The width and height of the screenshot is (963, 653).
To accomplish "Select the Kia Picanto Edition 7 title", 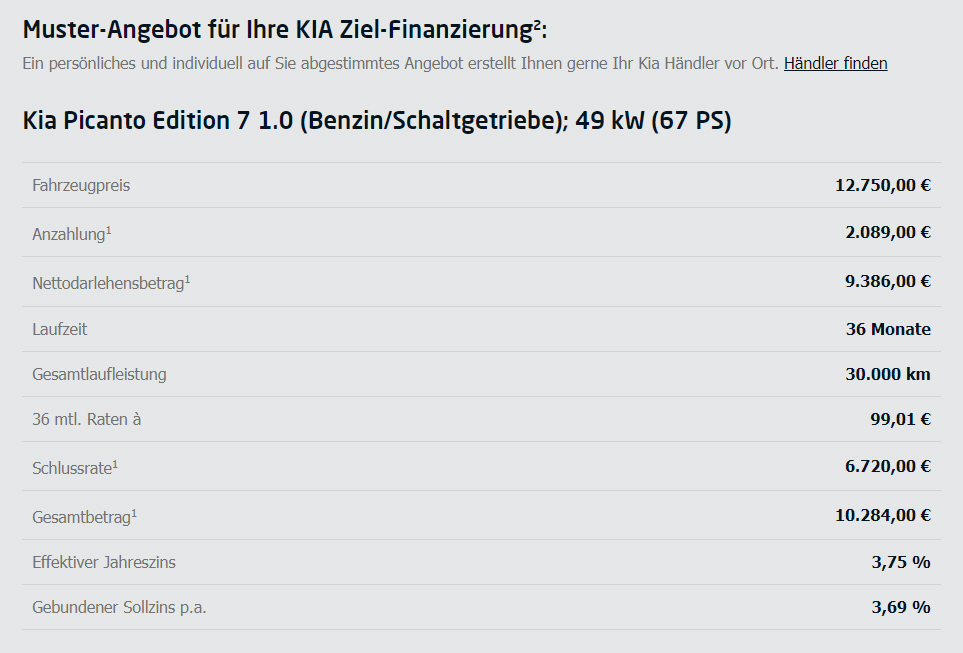I will pyautogui.click(x=376, y=120).
